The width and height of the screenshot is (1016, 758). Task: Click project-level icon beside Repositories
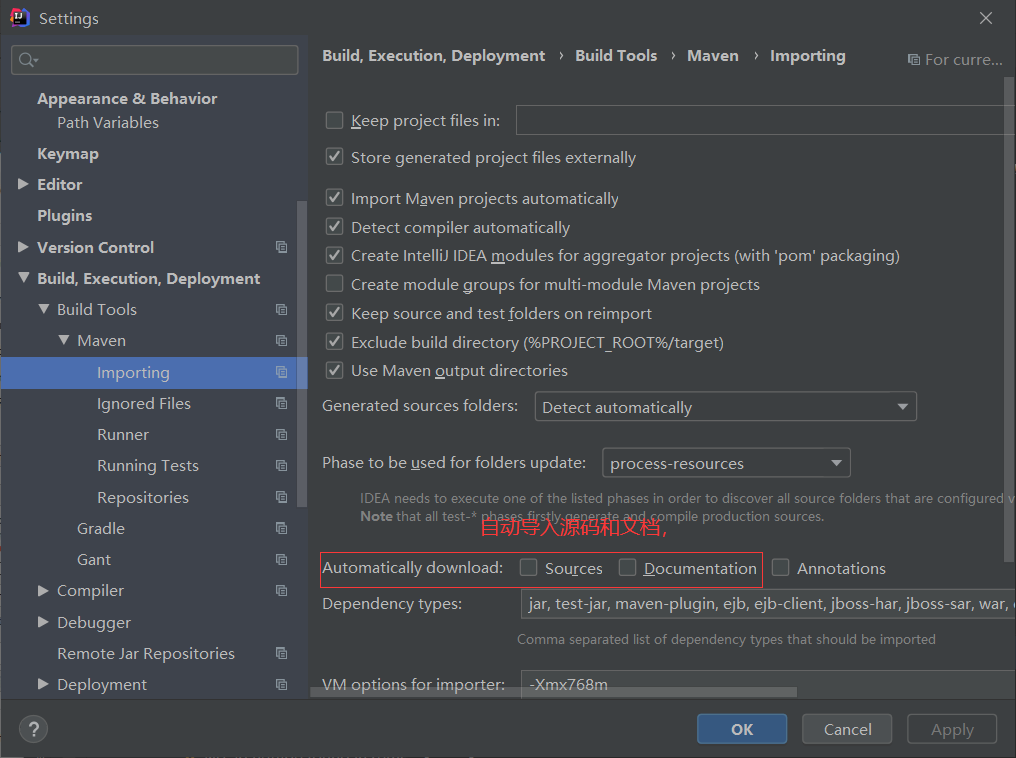[x=282, y=497]
